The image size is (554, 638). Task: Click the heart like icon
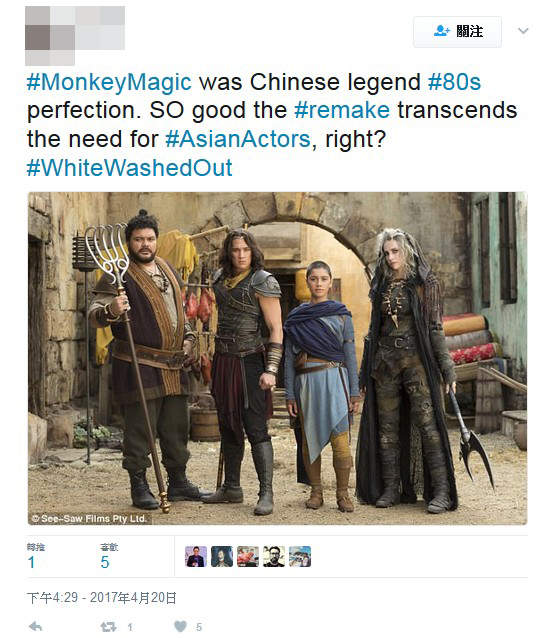[180, 627]
